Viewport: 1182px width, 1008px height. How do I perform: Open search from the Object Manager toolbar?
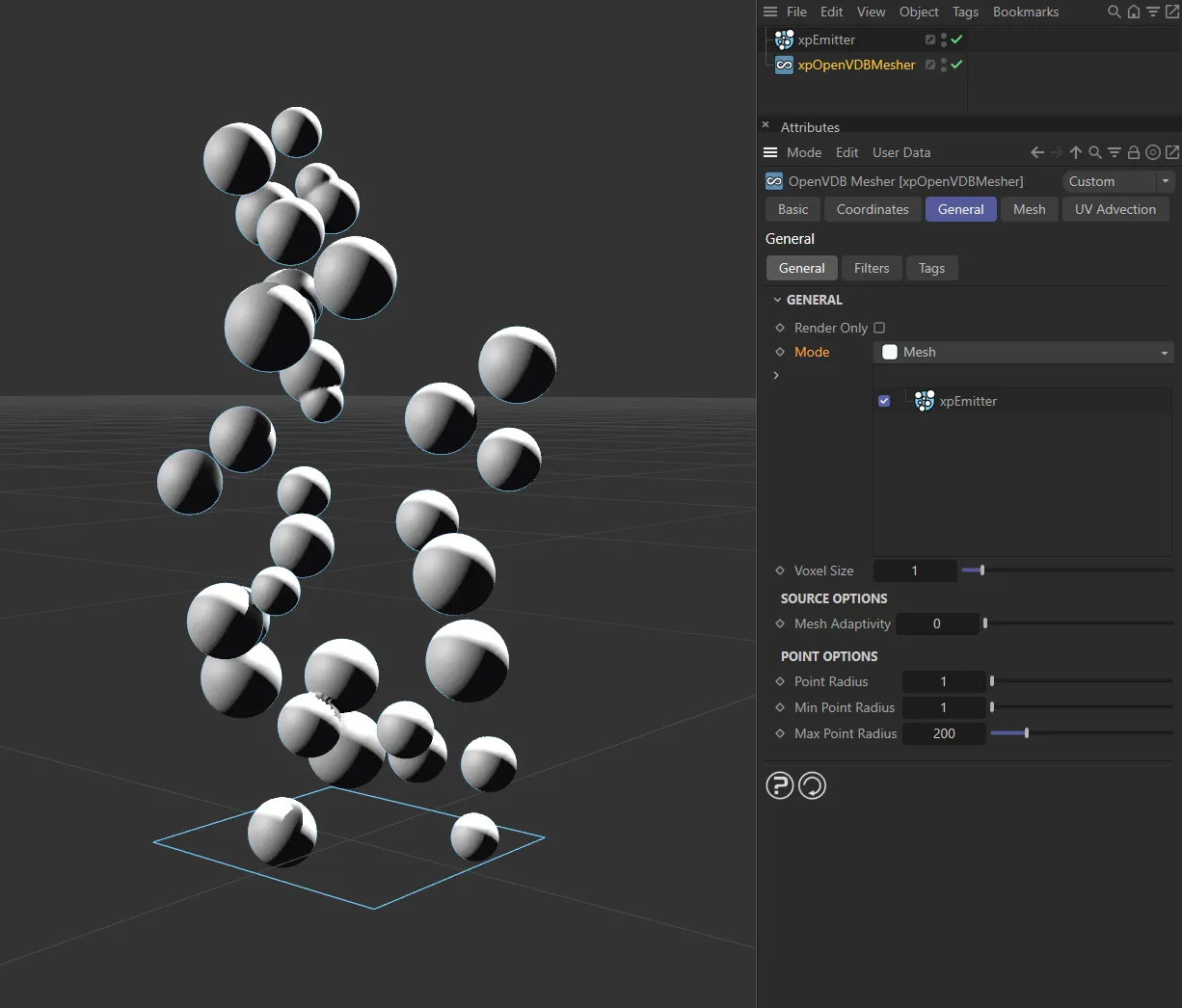(x=1114, y=12)
